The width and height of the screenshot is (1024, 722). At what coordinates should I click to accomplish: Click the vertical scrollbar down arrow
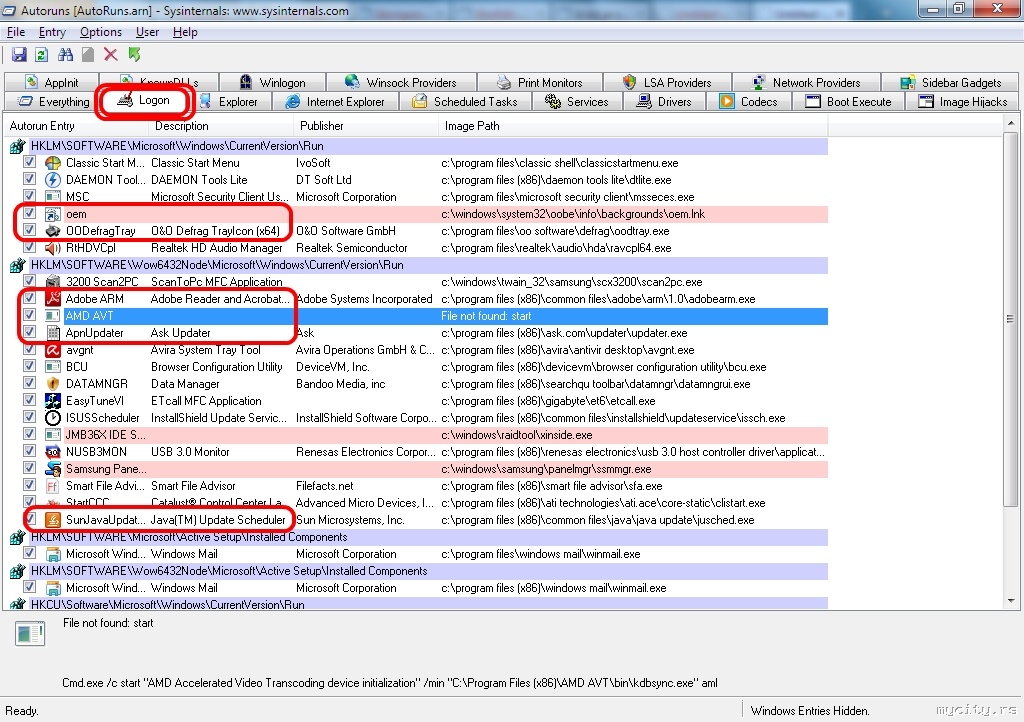coord(1011,603)
